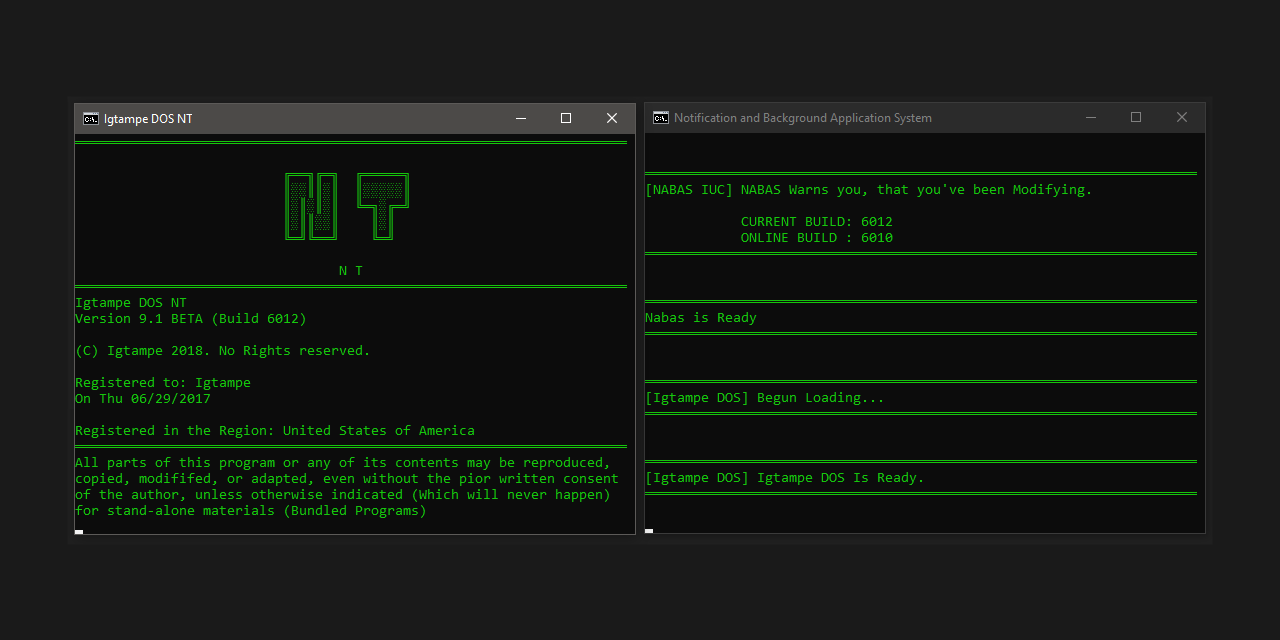The width and height of the screenshot is (1280, 640).
Task: Select the 'Registered to: Igtampe' line
Action: (x=163, y=382)
